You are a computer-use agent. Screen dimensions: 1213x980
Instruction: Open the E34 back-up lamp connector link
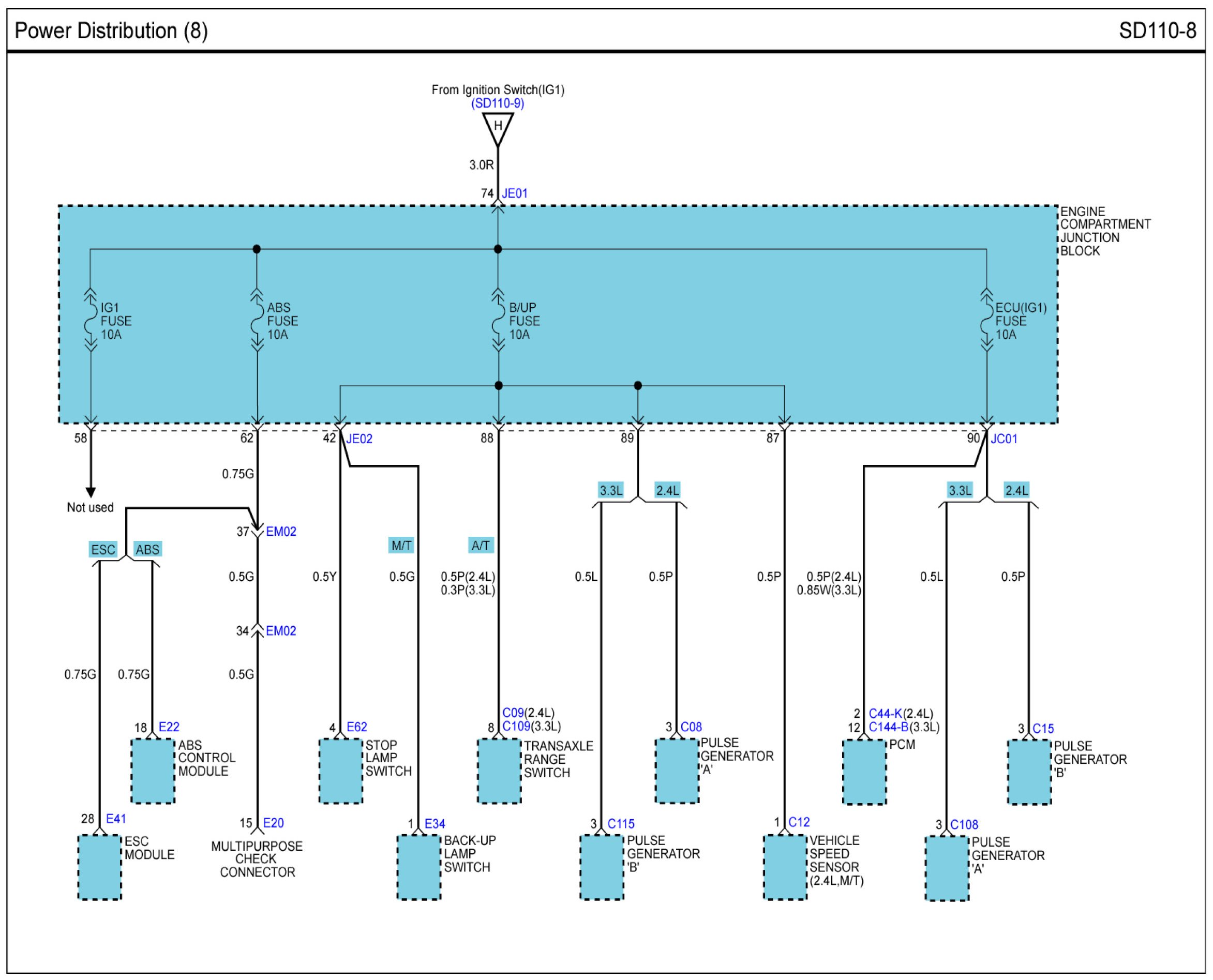[x=435, y=824]
